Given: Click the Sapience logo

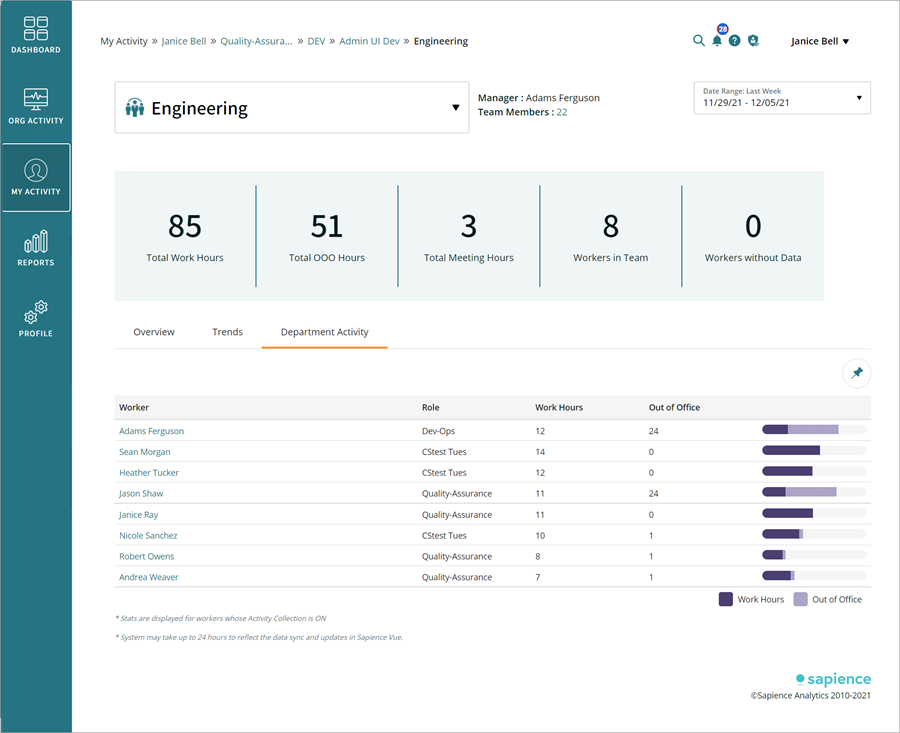Looking at the screenshot, I should click(x=833, y=679).
